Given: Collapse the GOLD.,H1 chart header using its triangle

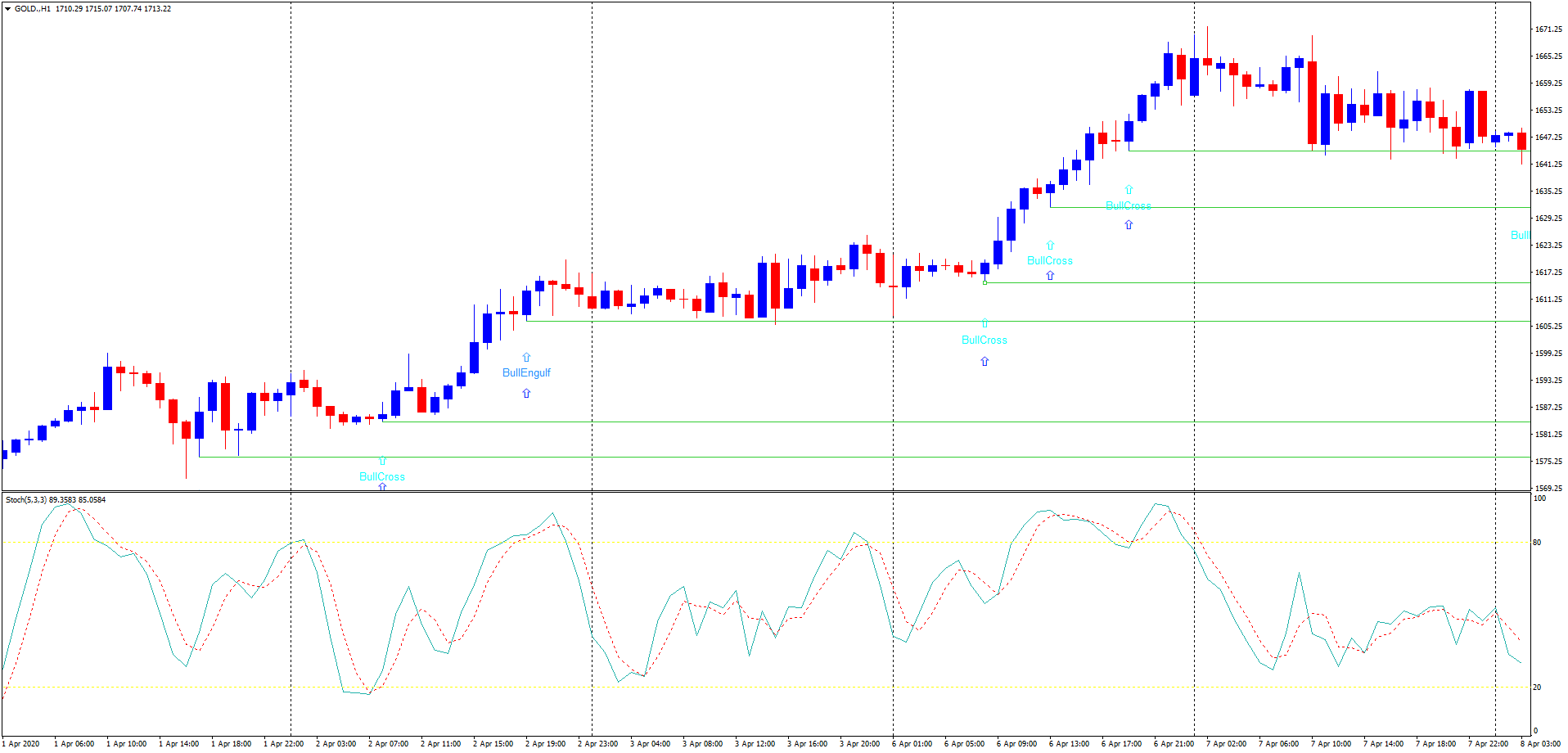Looking at the screenshot, I should [7, 8].
